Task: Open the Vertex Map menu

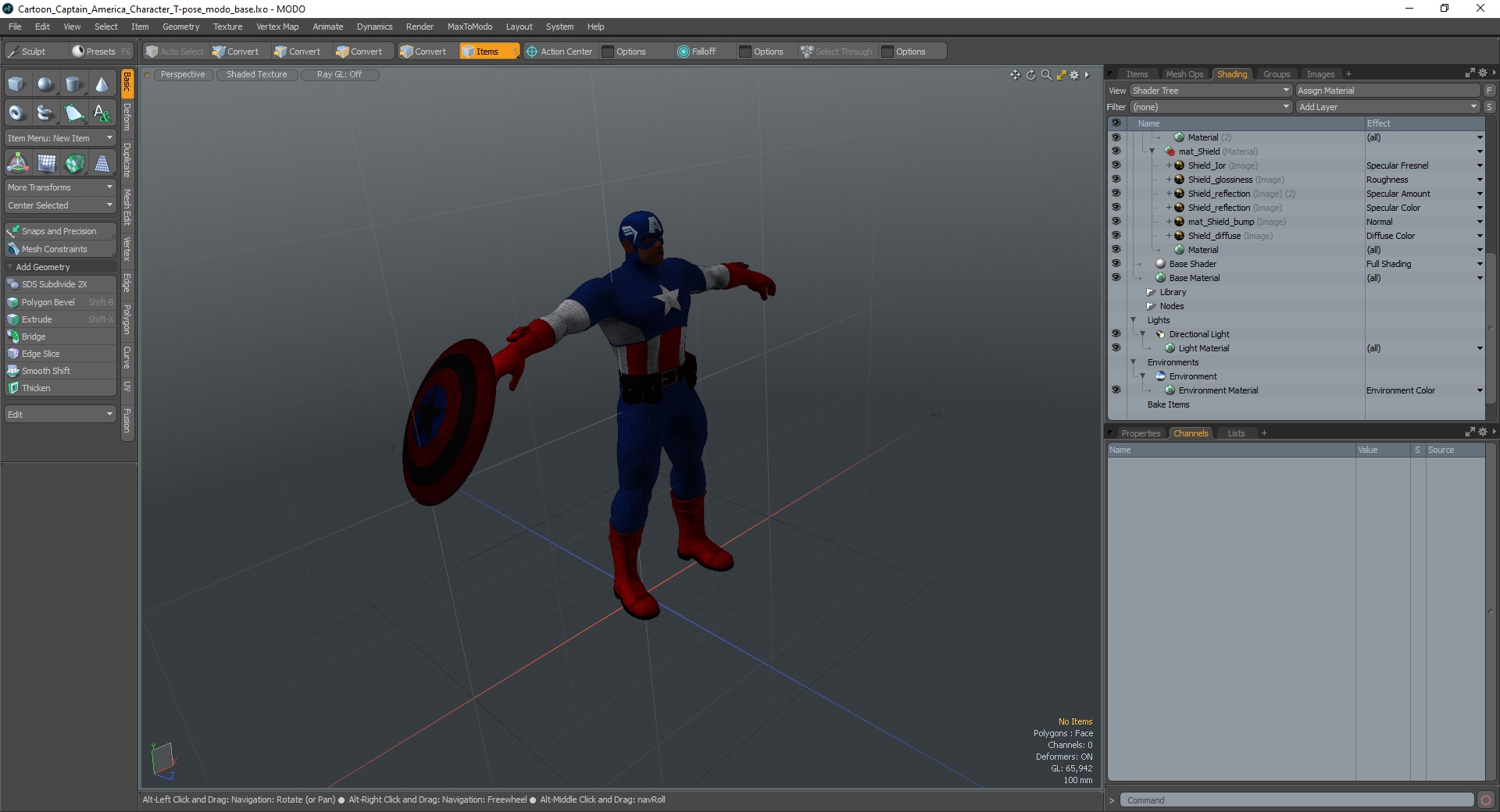Action: (277, 27)
